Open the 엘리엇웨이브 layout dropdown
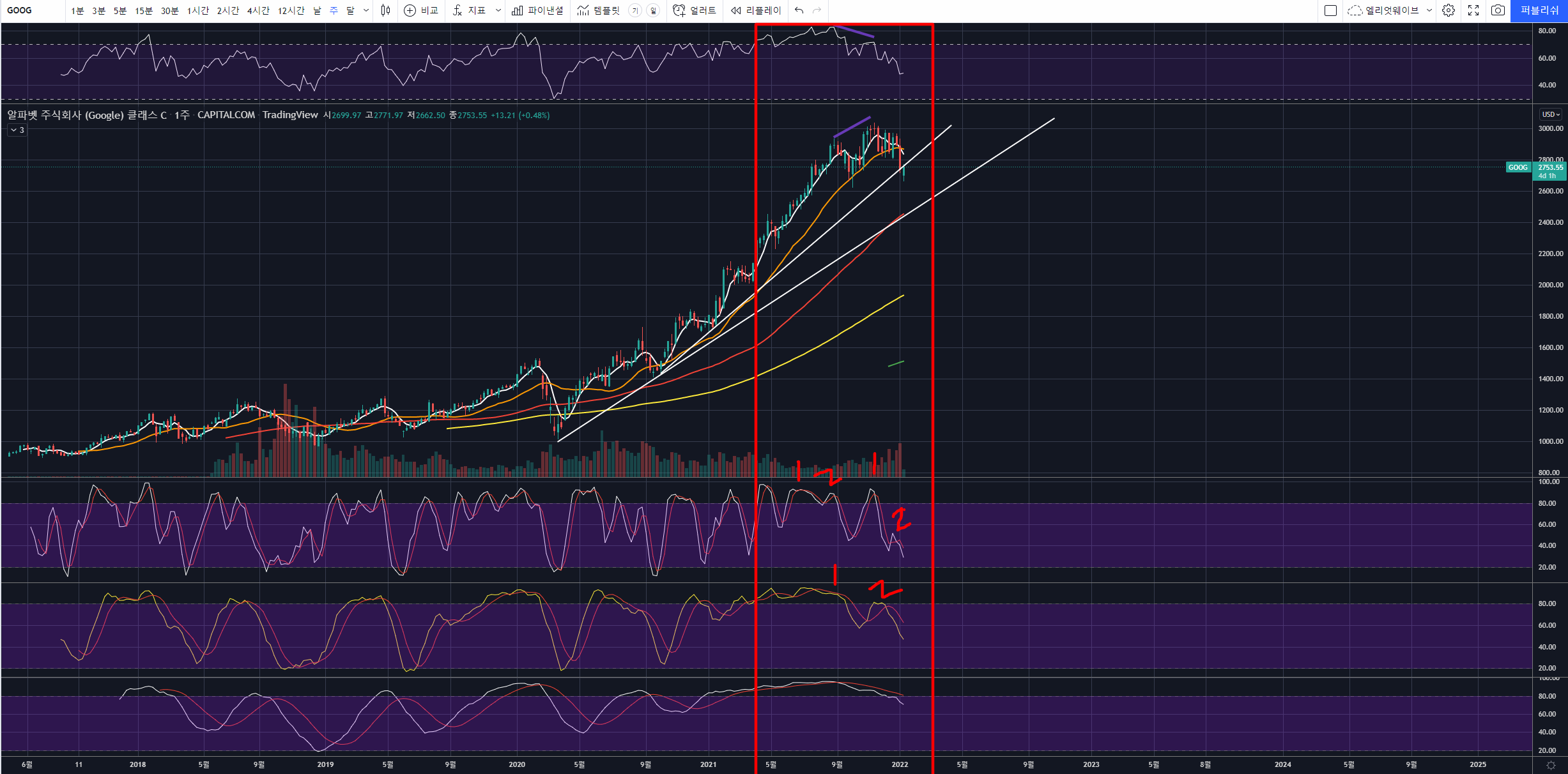 point(1429,10)
